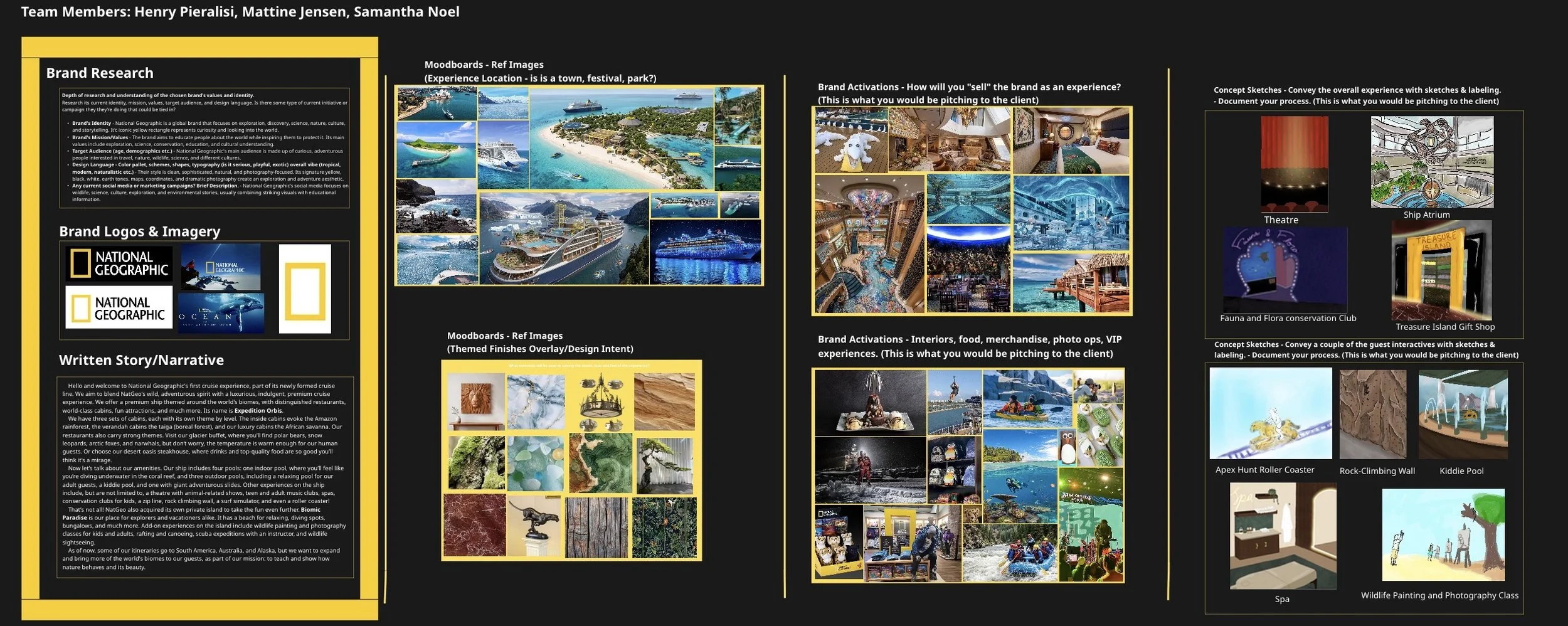
Task: Click the white National Geographic logo
Action: [119, 307]
